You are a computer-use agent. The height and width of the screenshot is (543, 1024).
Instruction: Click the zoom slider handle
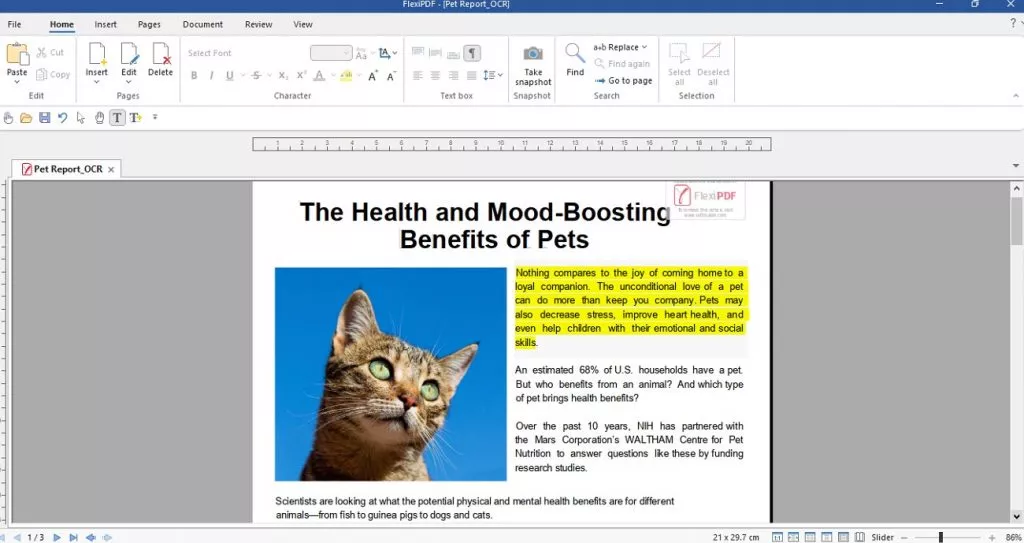[x=940, y=537]
